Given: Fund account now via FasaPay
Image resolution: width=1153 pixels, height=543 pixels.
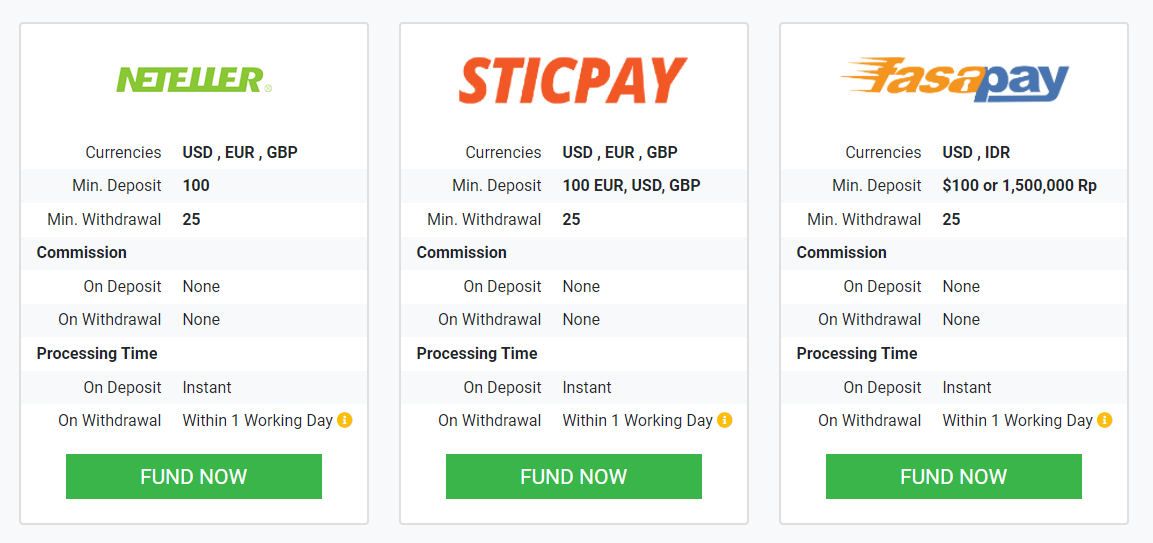Looking at the screenshot, I should tap(954, 477).
